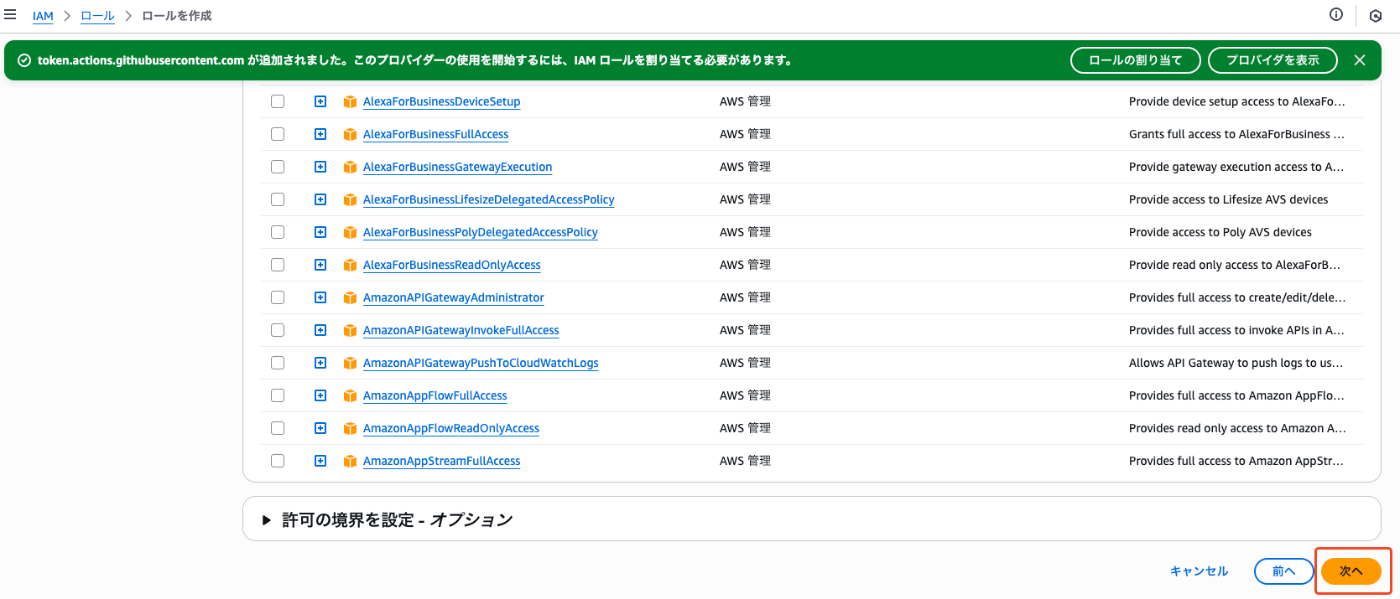Click the プロバイダを表示 button
Screen dimensions: 1400x599
(1273, 60)
